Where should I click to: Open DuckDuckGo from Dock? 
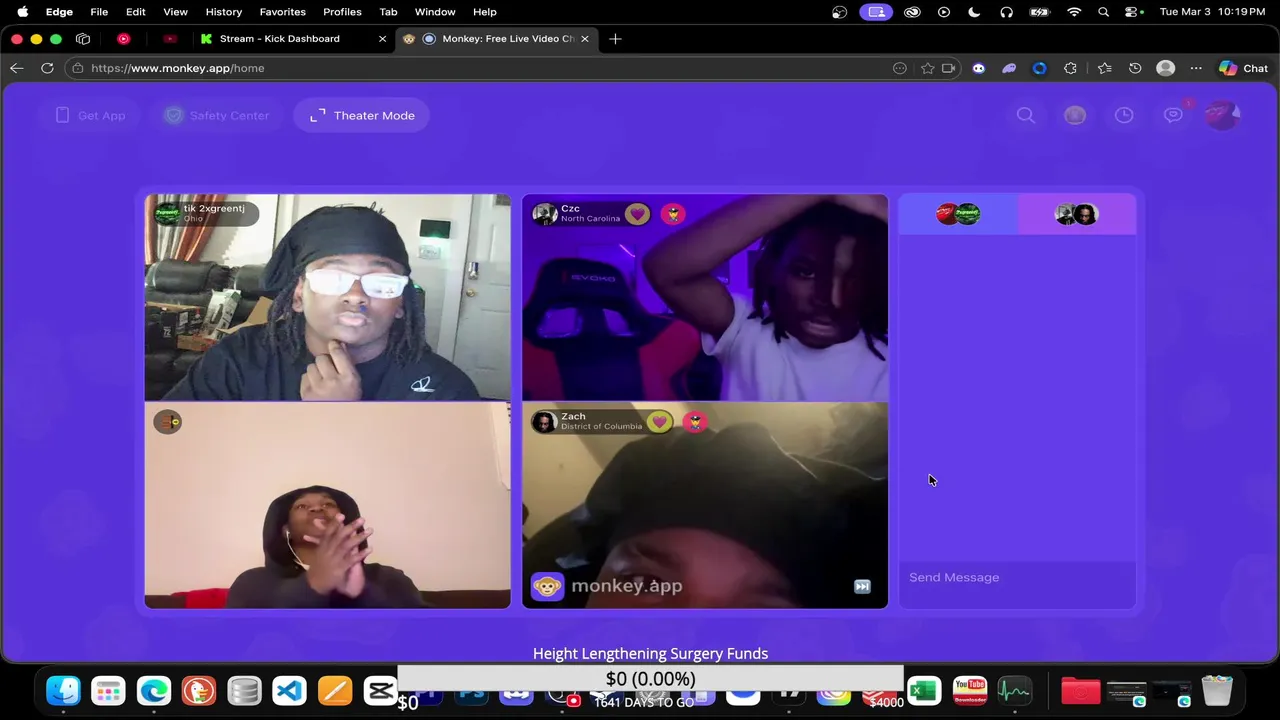coord(198,691)
